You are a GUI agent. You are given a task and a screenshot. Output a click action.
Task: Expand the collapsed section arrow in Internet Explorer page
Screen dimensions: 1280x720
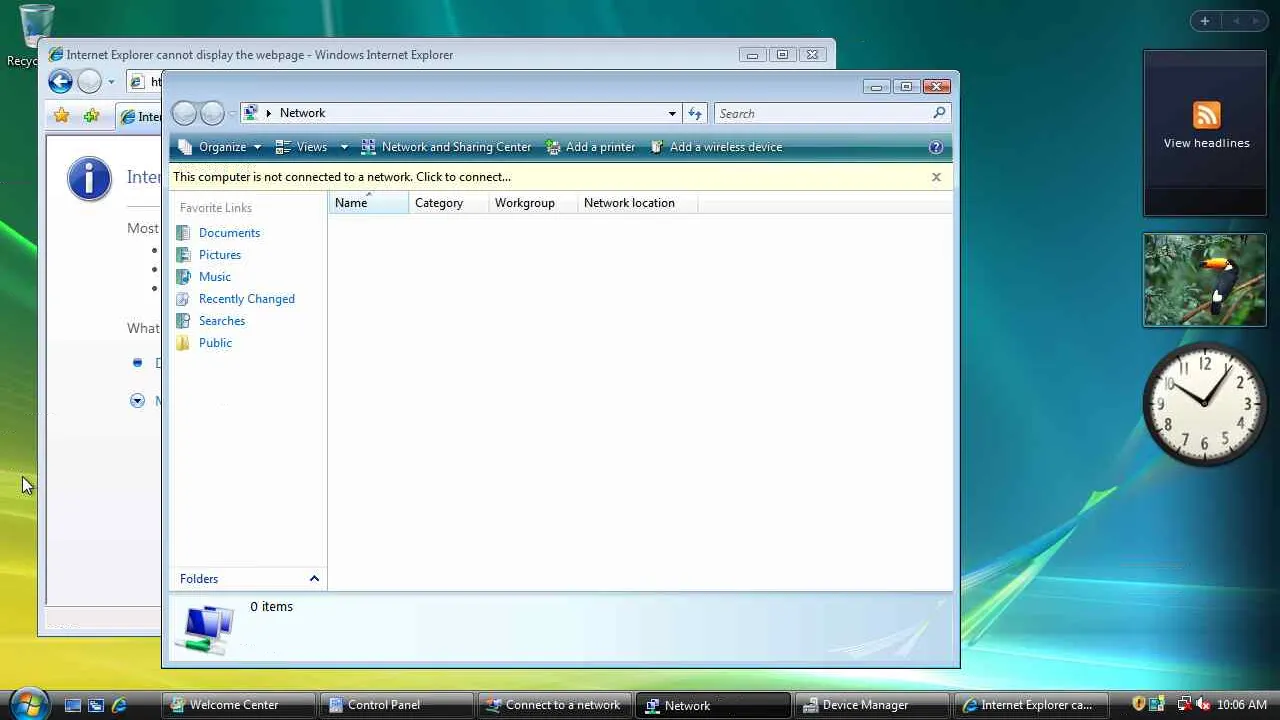[x=137, y=401]
